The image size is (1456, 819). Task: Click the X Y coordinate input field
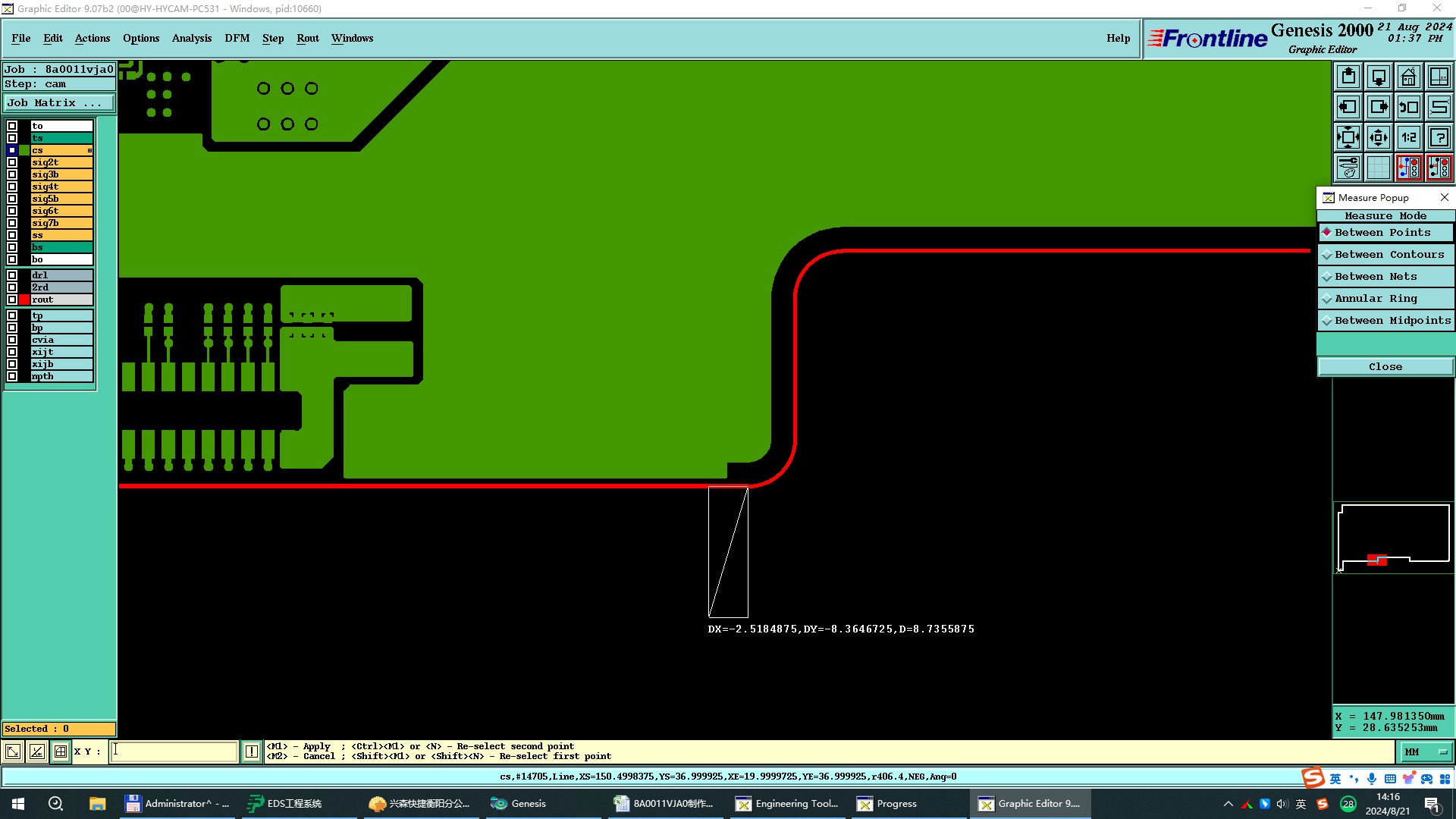(174, 752)
